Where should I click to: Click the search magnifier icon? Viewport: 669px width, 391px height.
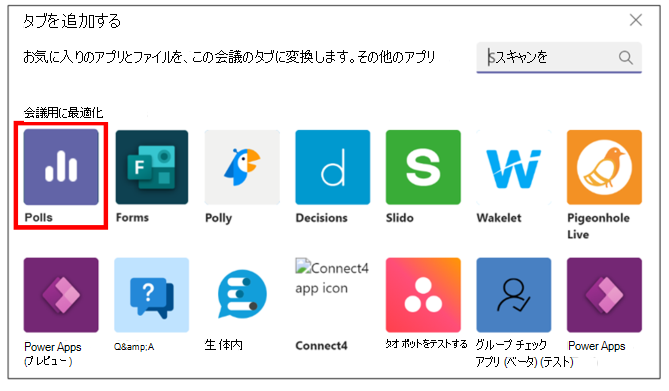pyautogui.click(x=625, y=57)
